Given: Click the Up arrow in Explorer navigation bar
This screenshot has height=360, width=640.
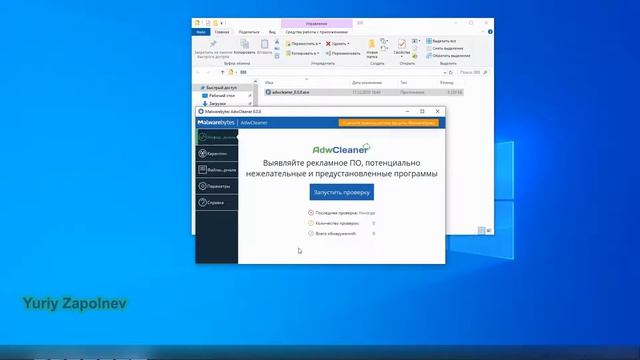Looking at the screenshot, I should point(222,72).
